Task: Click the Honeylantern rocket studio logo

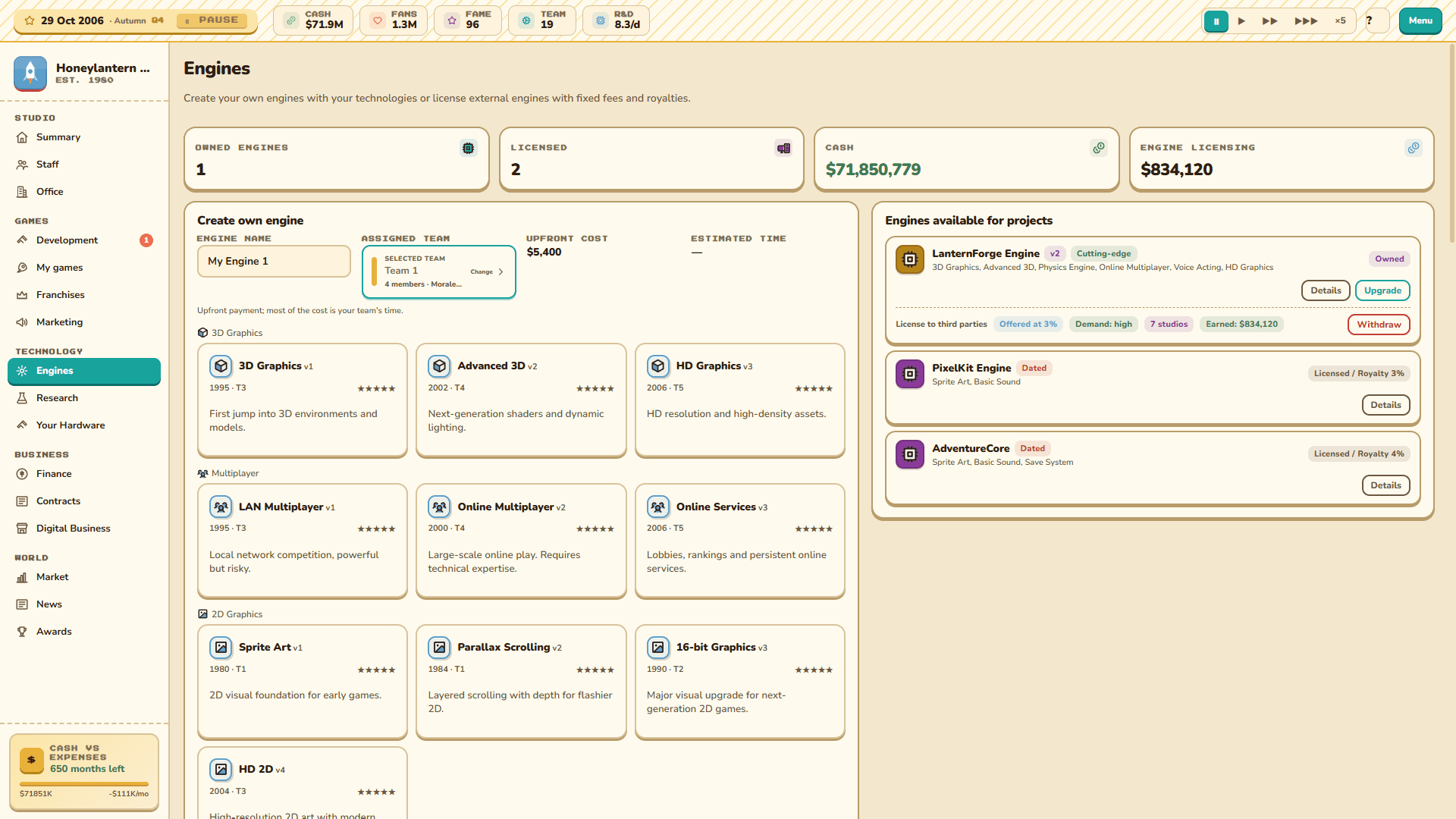Action: click(x=30, y=74)
